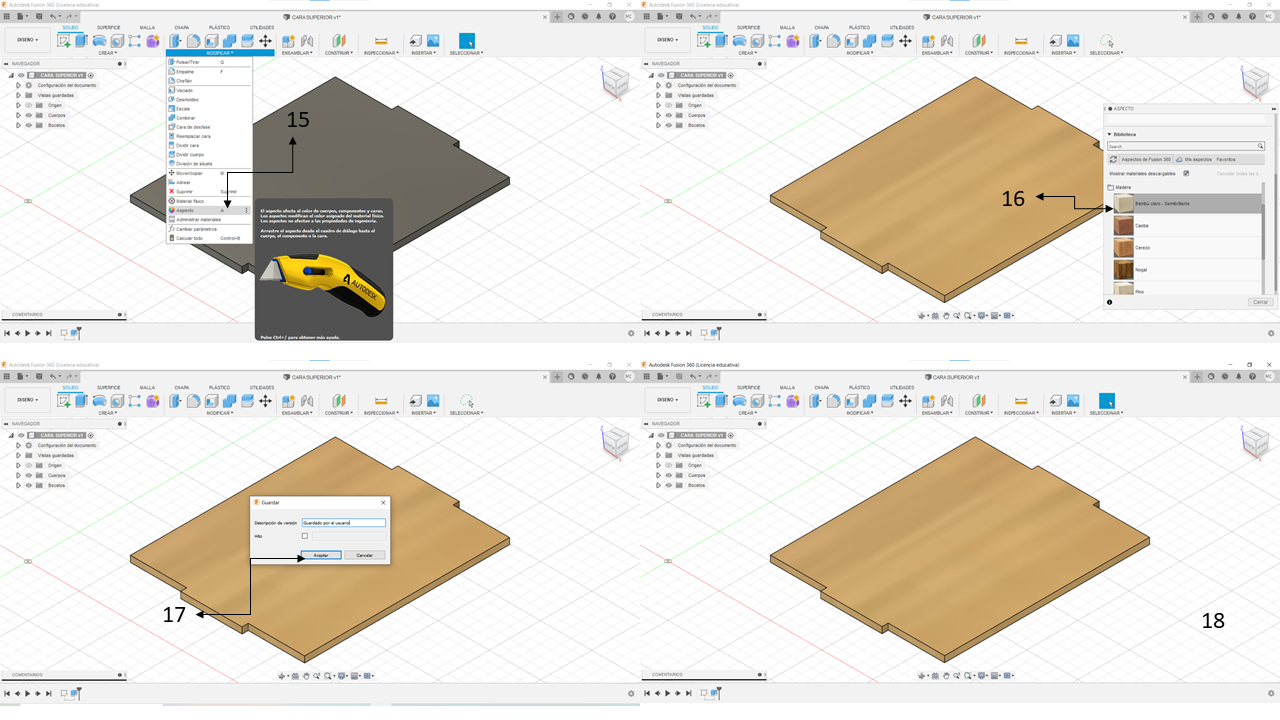The image size is (1280, 720).
Task: Switch to Mis aspectos tab in Aspecto panel
Action: 1193,159
